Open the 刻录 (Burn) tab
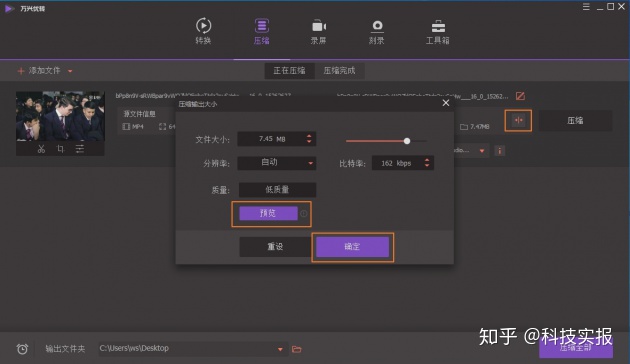Viewport: 630px width, 364px height. tap(376, 31)
